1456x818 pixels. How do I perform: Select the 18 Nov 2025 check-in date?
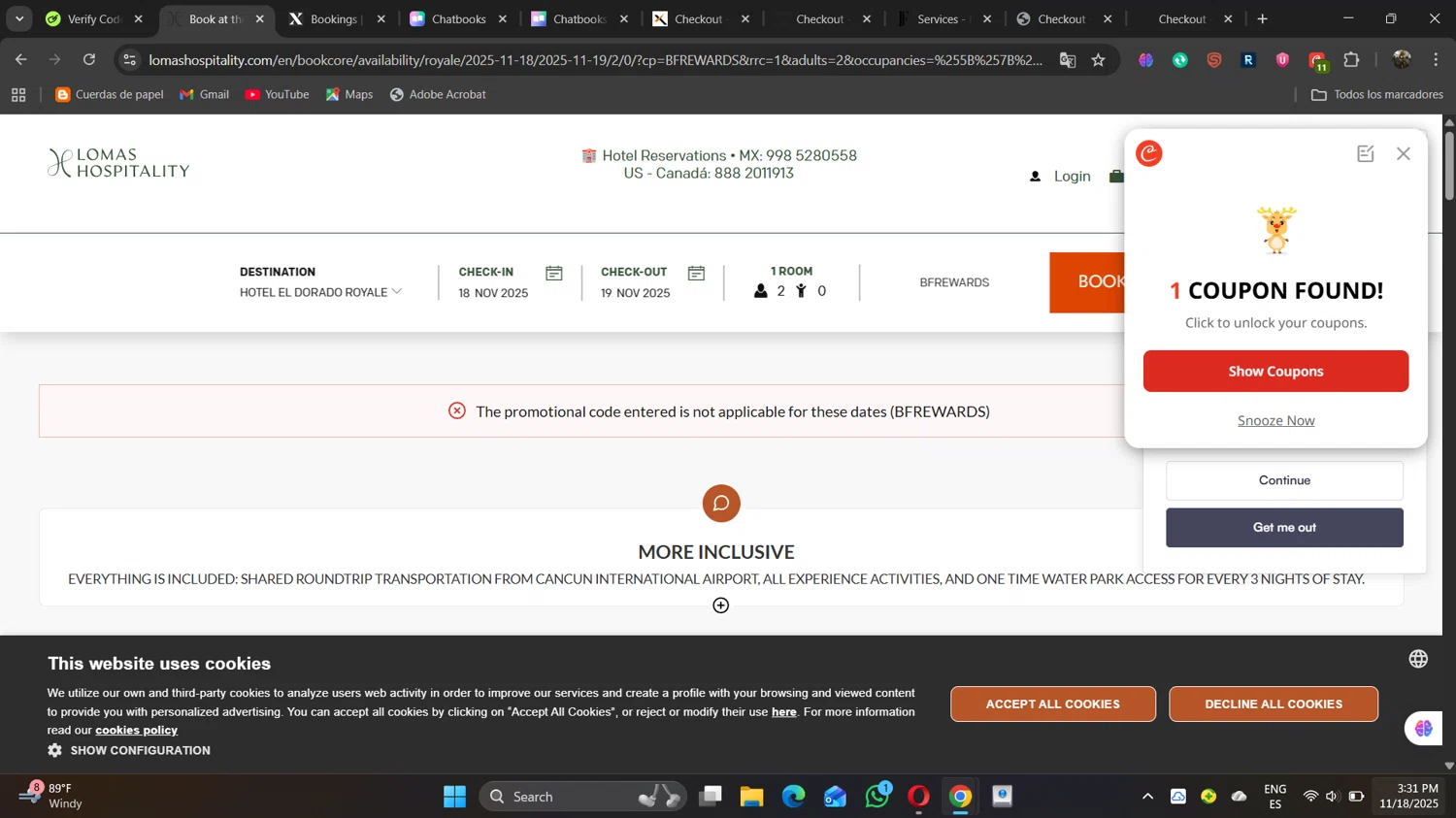pos(493,293)
